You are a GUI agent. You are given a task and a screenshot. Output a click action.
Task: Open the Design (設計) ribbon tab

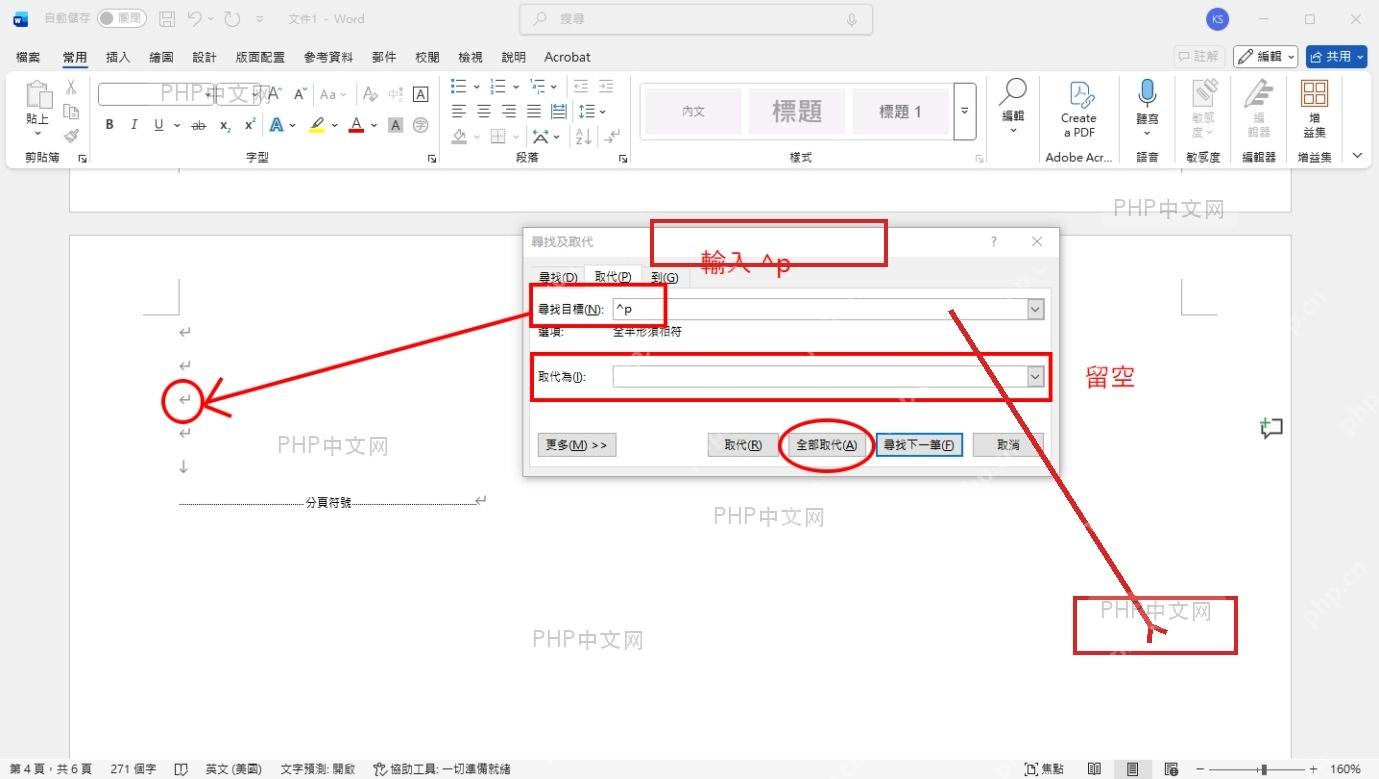pos(204,57)
